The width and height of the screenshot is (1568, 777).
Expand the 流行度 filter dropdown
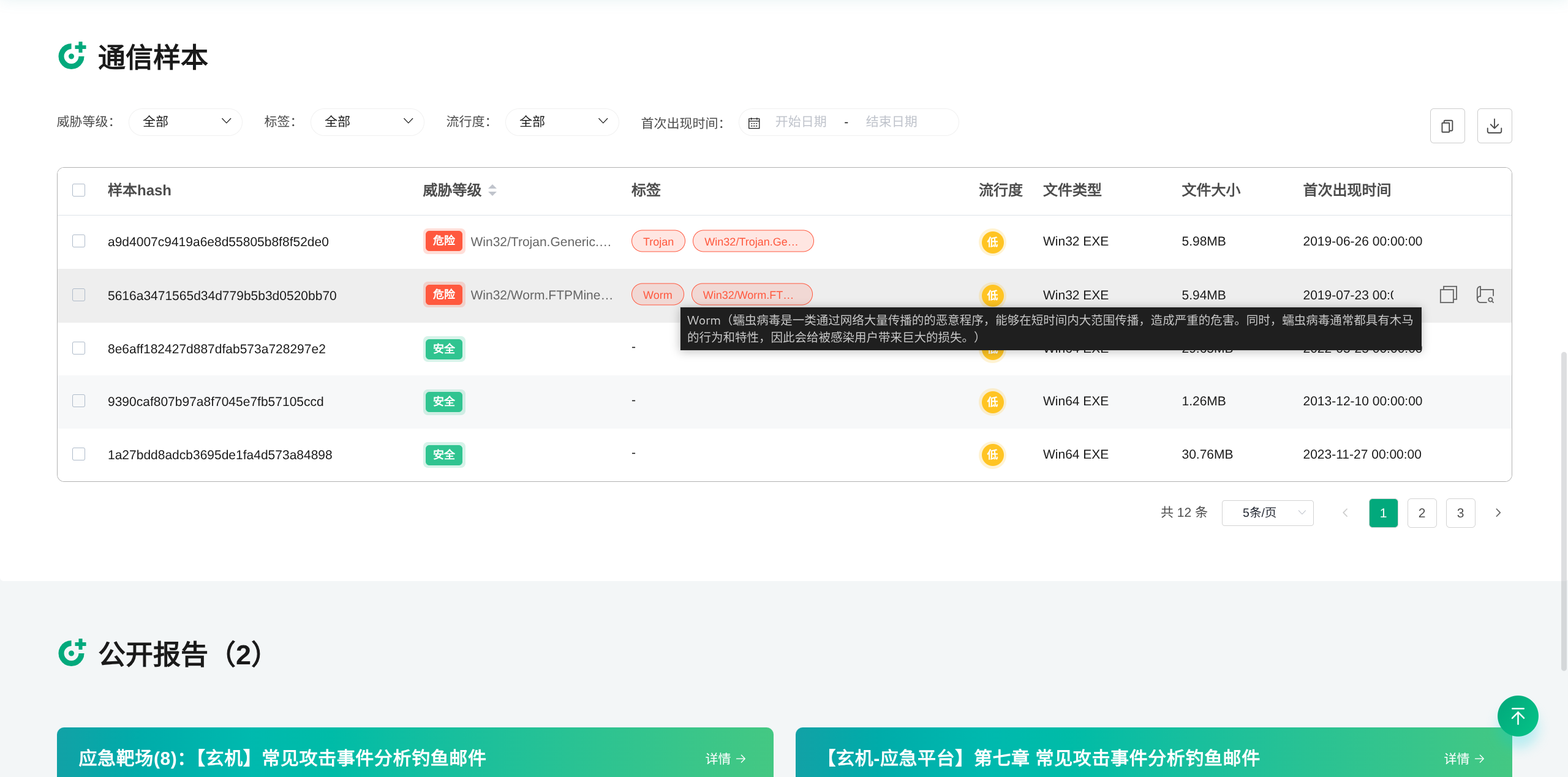click(562, 122)
